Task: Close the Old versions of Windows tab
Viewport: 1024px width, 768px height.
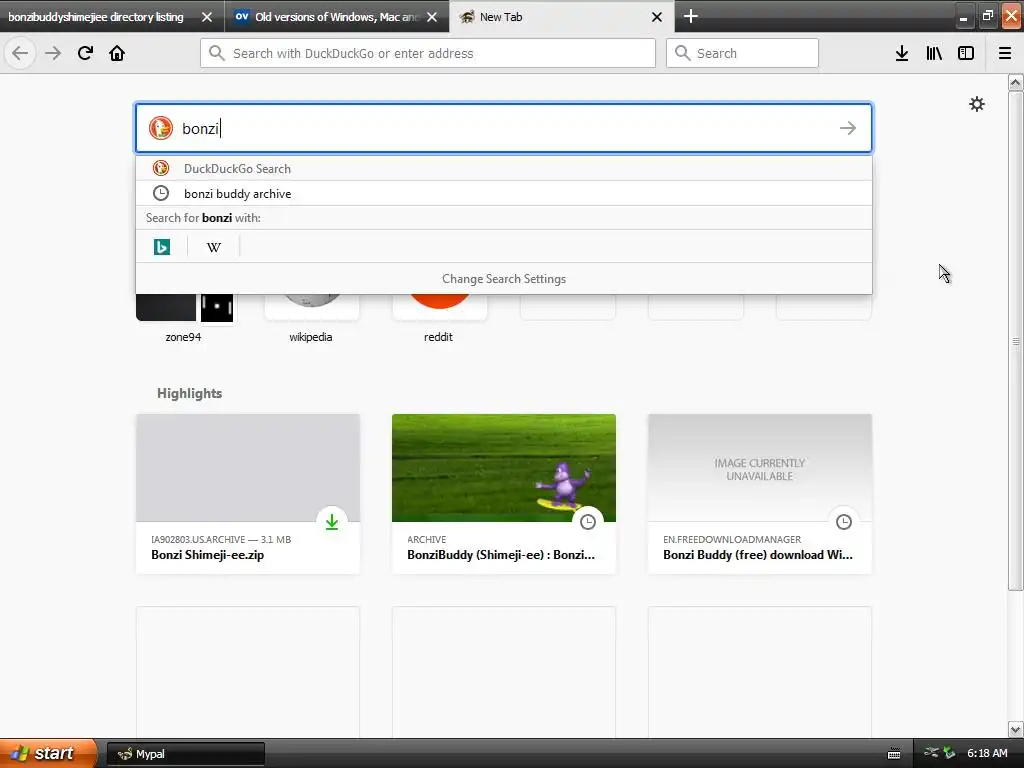Action: pyautogui.click(x=432, y=17)
